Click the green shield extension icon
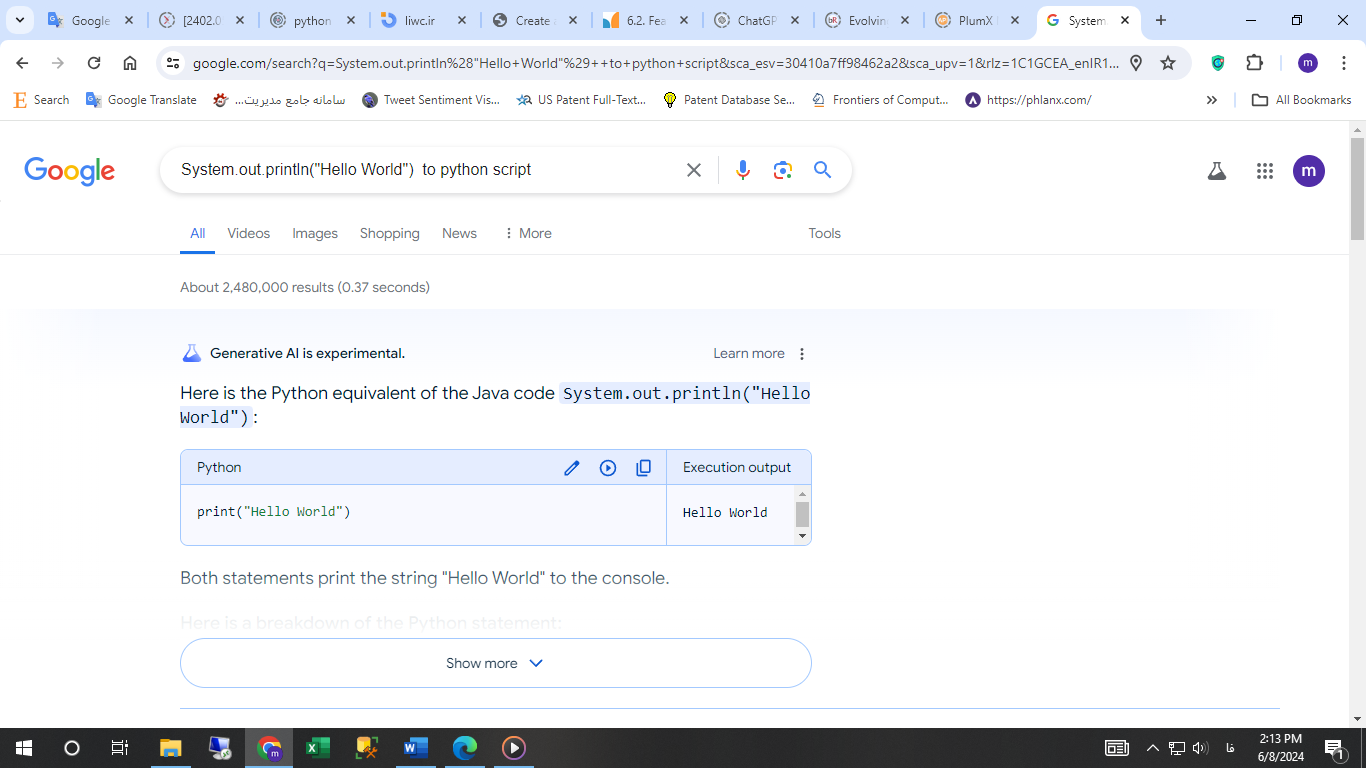This screenshot has width=1366, height=768. [x=1218, y=63]
